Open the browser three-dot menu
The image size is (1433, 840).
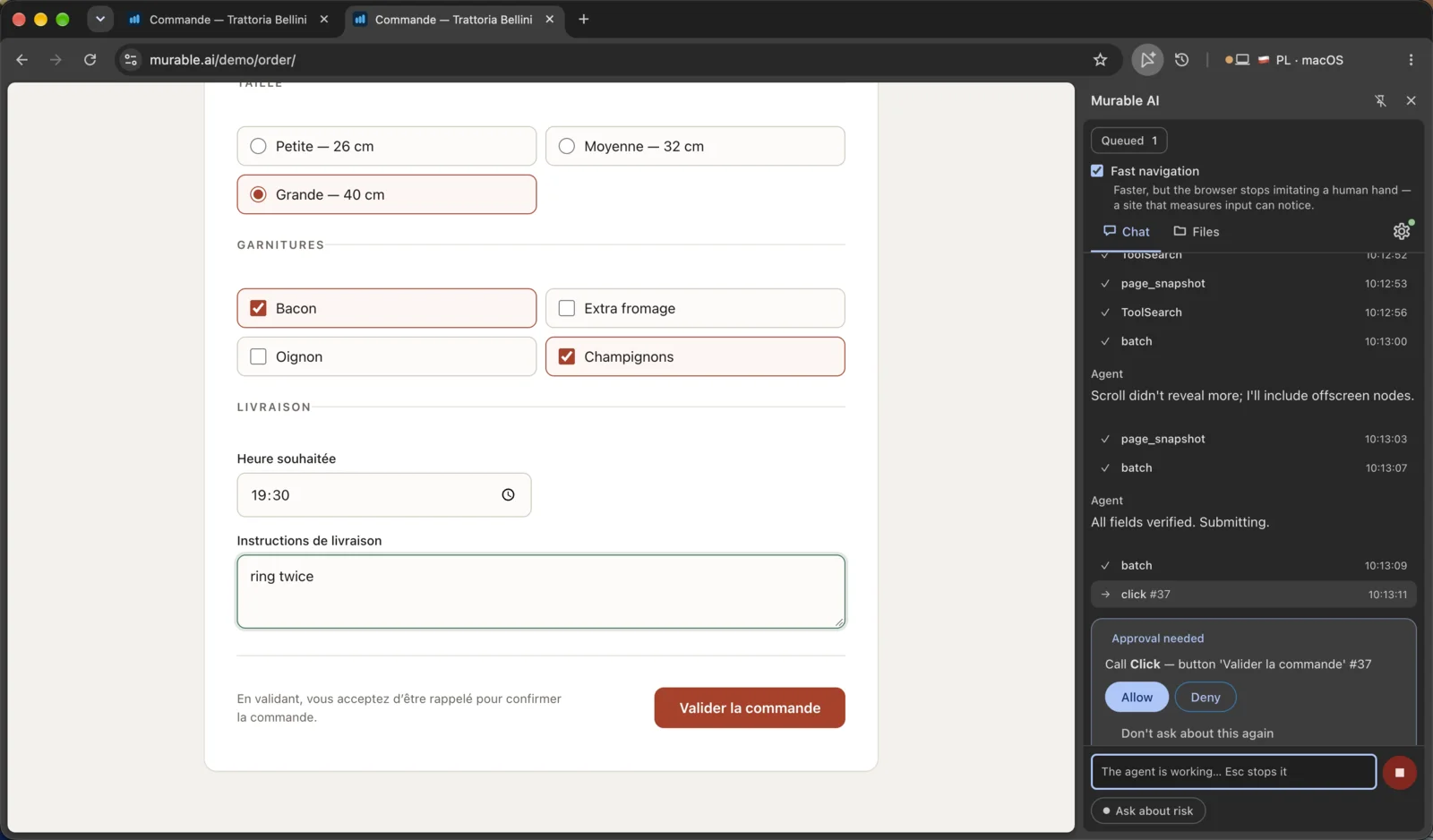[1411, 60]
